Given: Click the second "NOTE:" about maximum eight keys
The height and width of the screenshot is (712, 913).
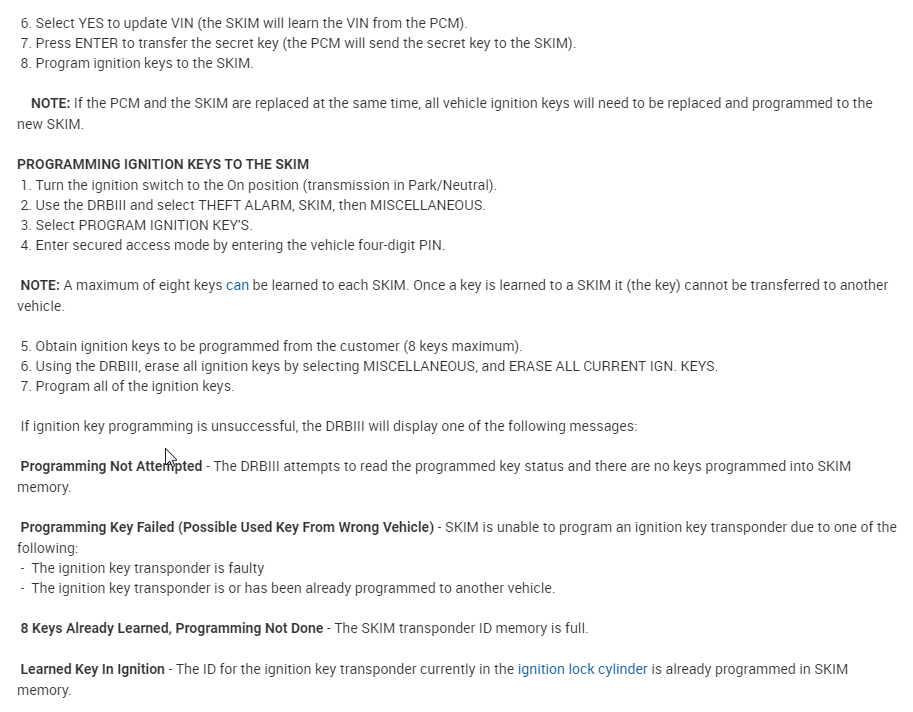Looking at the screenshot, I should pyautogui.click(x=40, y=285).
